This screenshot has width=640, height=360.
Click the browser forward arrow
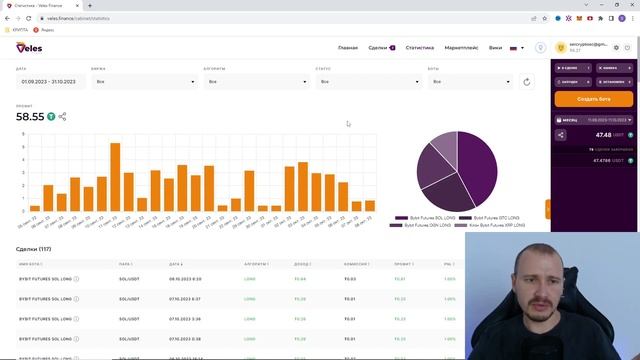point(18,18)
